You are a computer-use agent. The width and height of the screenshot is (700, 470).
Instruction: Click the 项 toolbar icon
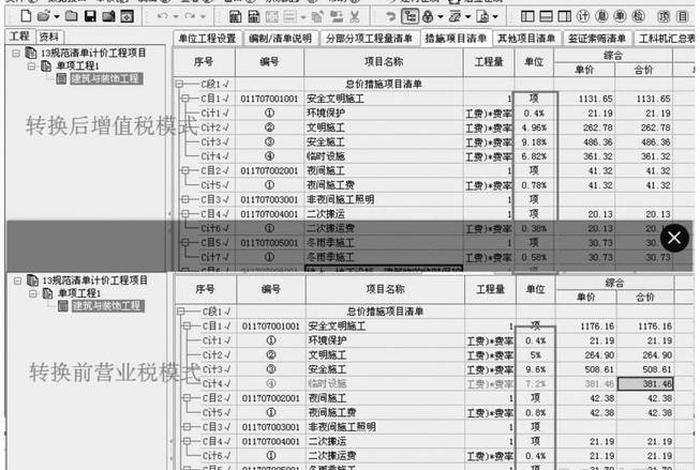coord(664,17)
